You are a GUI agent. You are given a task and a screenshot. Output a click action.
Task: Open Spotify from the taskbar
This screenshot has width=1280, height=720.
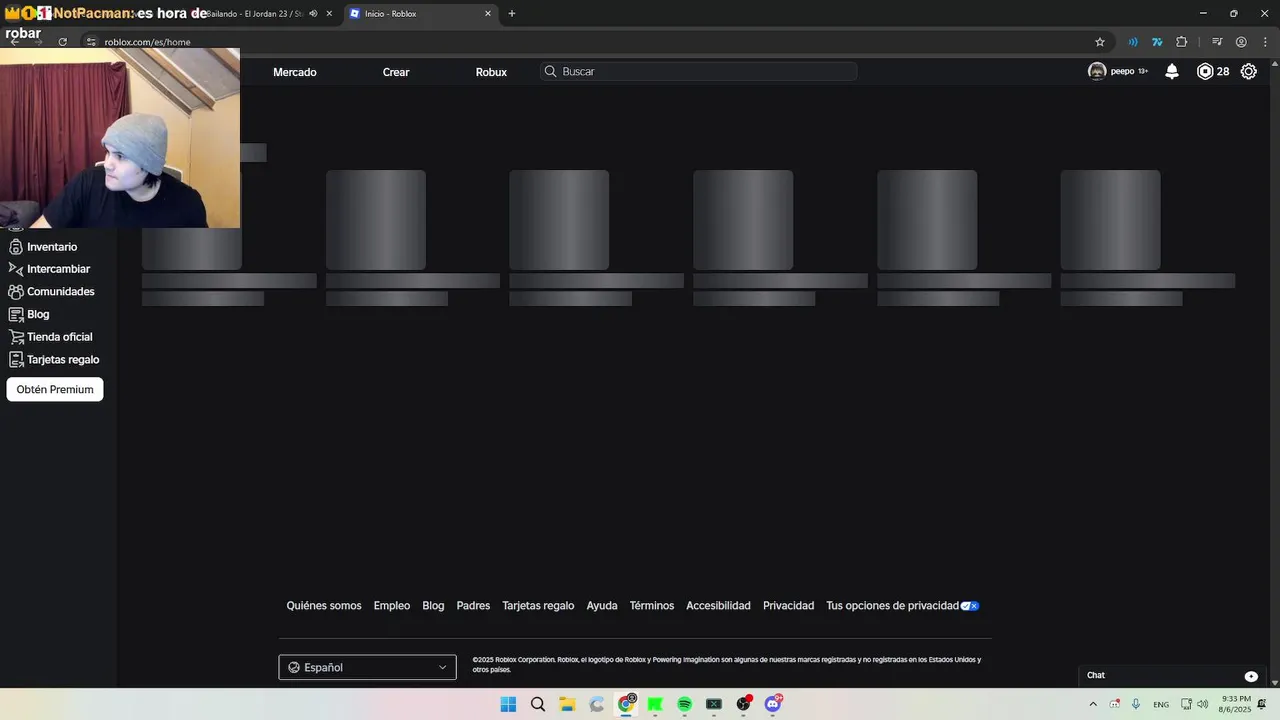click(x=684, y=704)
